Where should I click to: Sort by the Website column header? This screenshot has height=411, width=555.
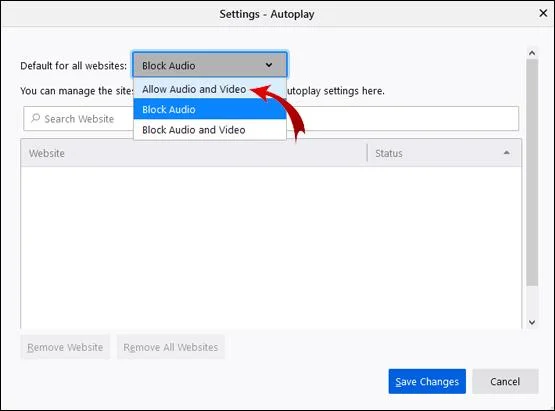click(x=194, y=153)
